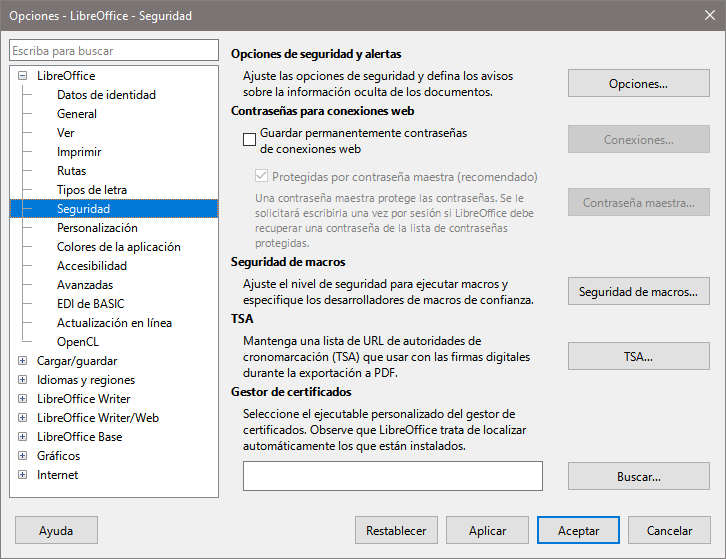Open the TSA... dialog
The width and height of the screenshot is (726, 559).
(x=638, y=356)
